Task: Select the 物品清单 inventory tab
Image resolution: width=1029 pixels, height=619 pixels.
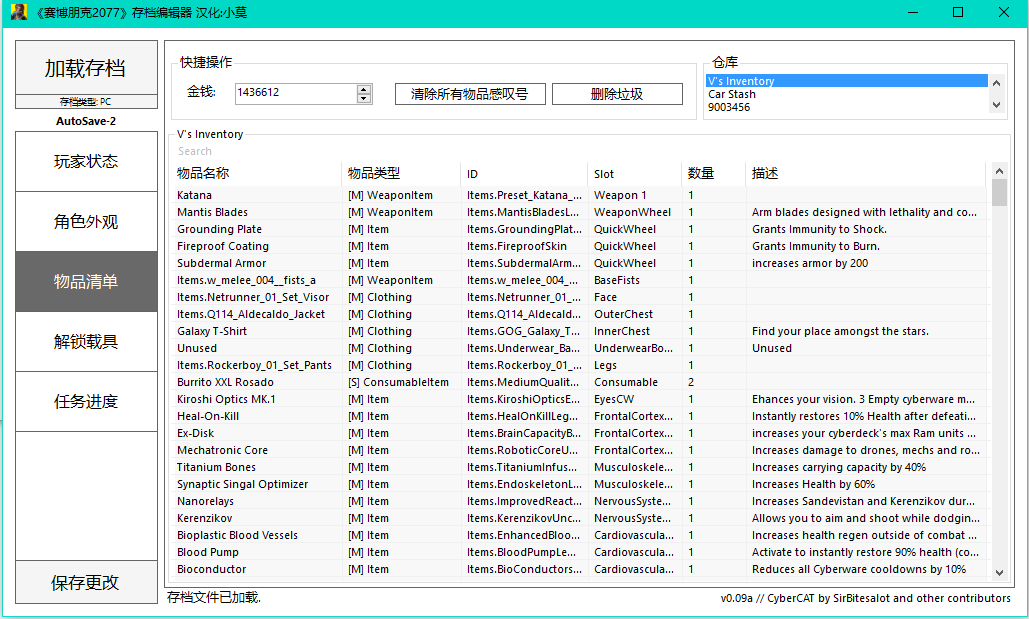Action: tap(86, 281)
